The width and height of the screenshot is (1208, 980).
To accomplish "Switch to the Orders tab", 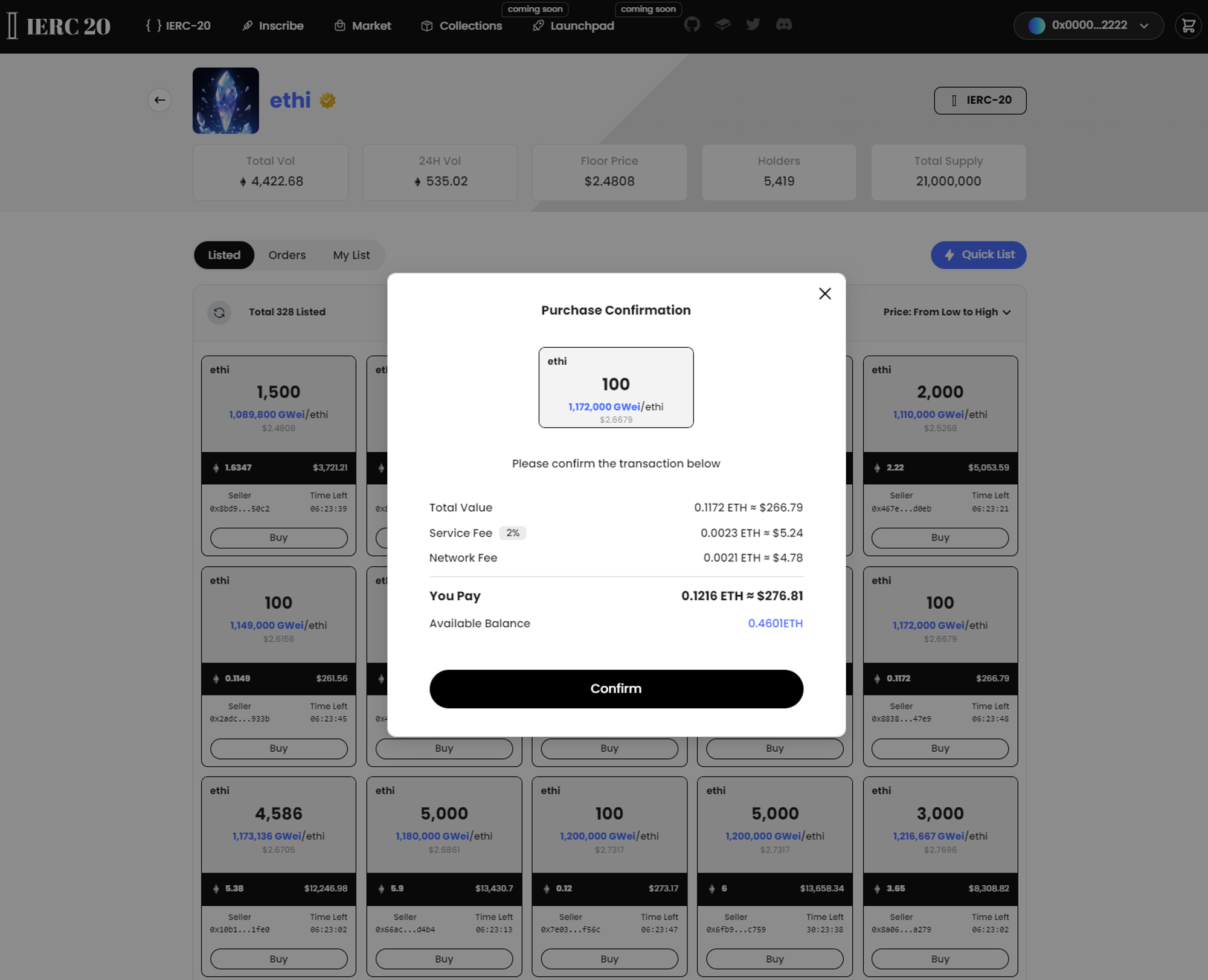I will 287,255.
